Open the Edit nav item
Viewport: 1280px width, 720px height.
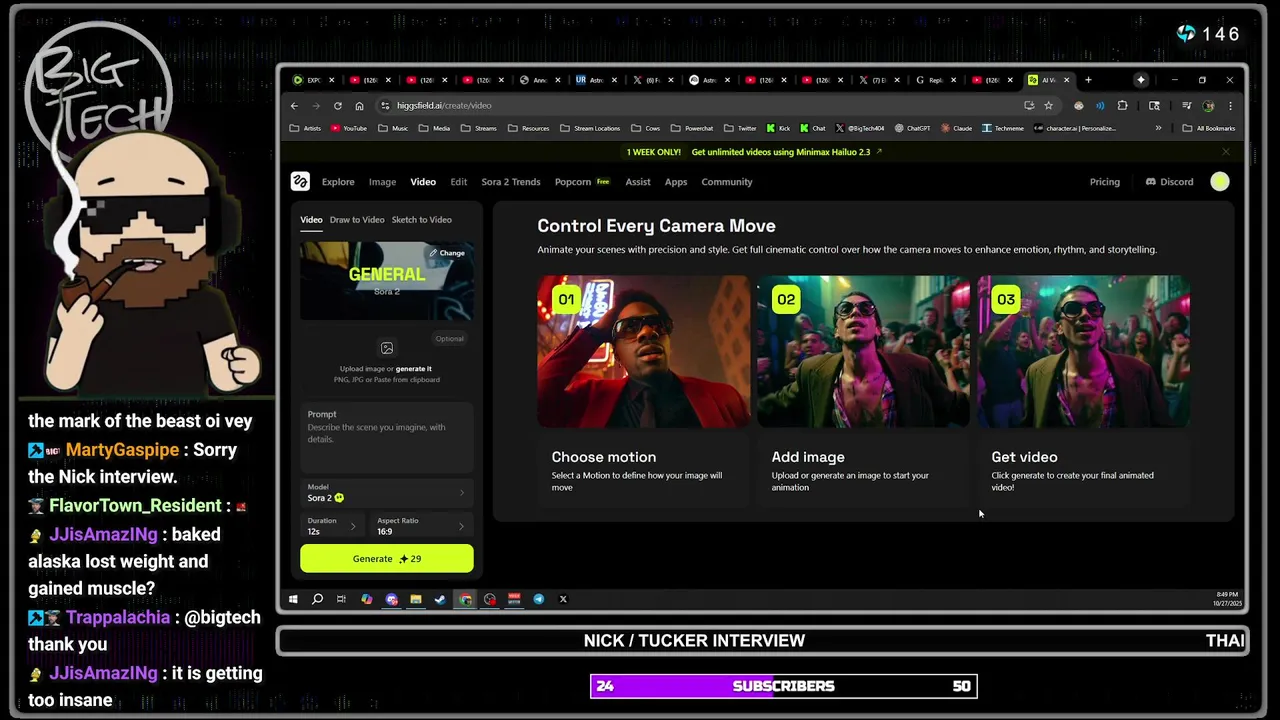458,182
